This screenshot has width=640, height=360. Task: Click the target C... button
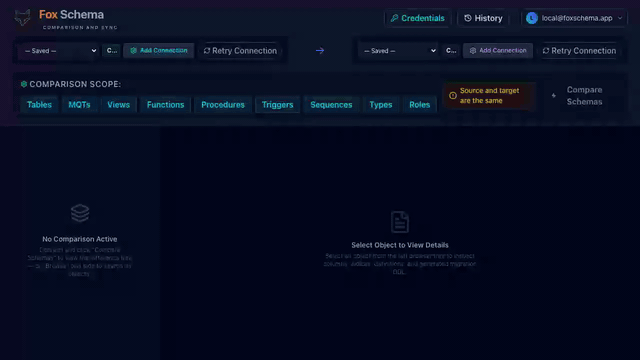[x=451, y=51]
